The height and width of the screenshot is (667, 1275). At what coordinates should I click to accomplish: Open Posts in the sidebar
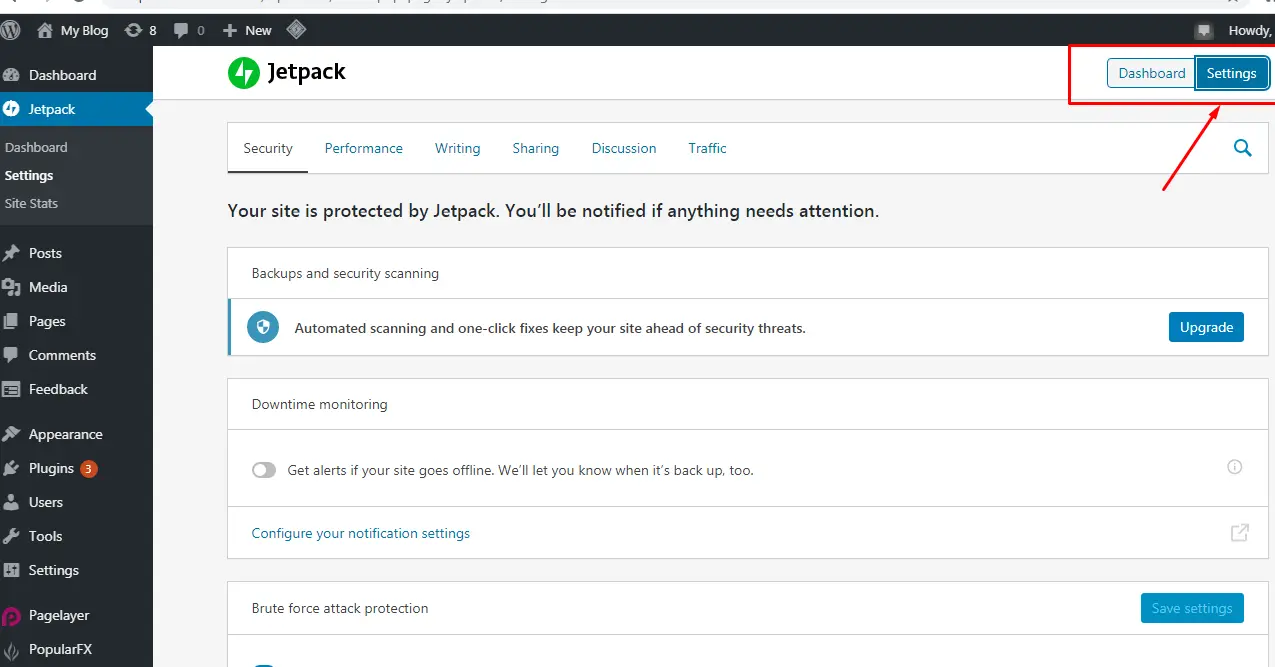click(x=76, y=253)
